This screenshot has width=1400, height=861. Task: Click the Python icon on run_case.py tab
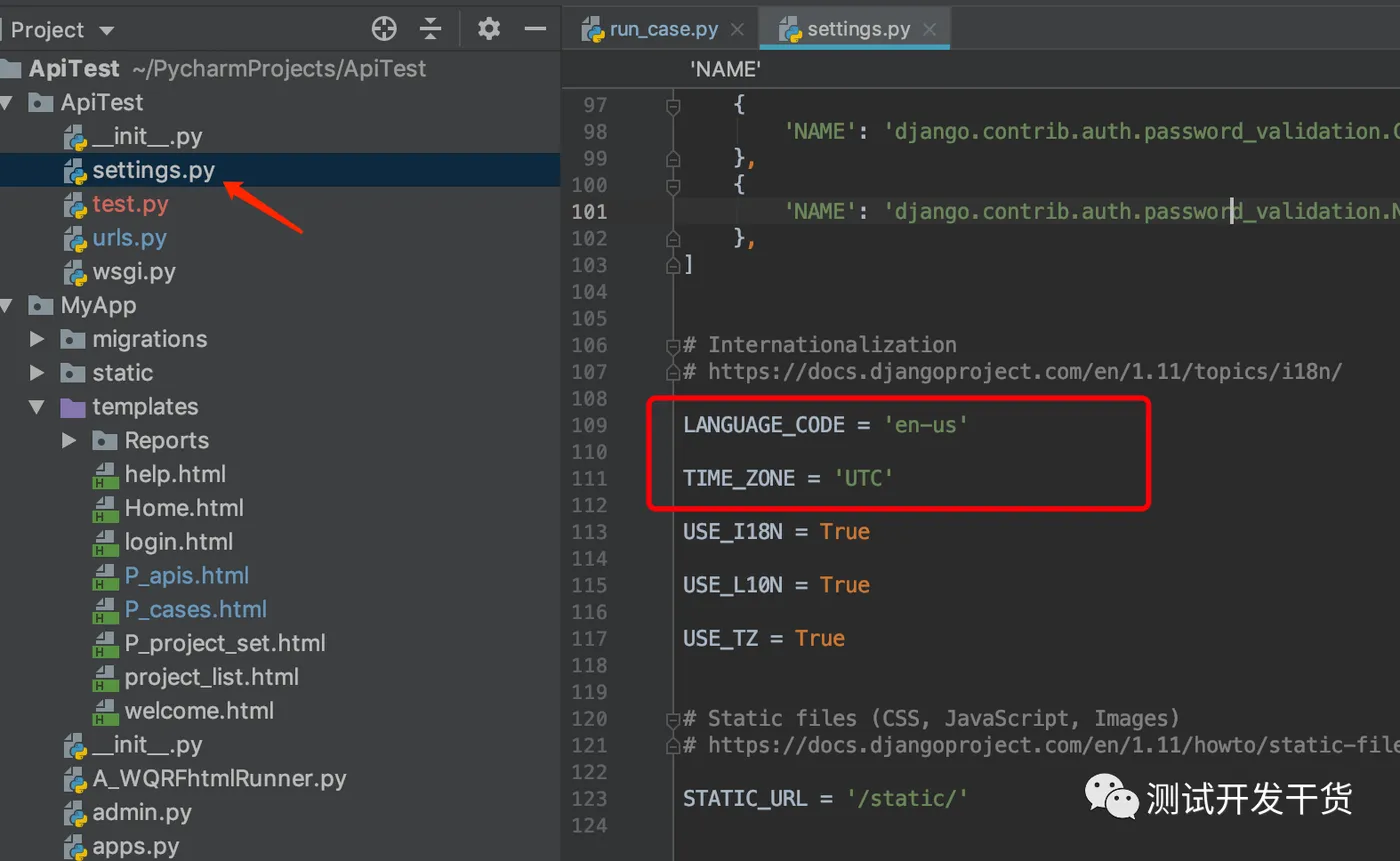592,29
